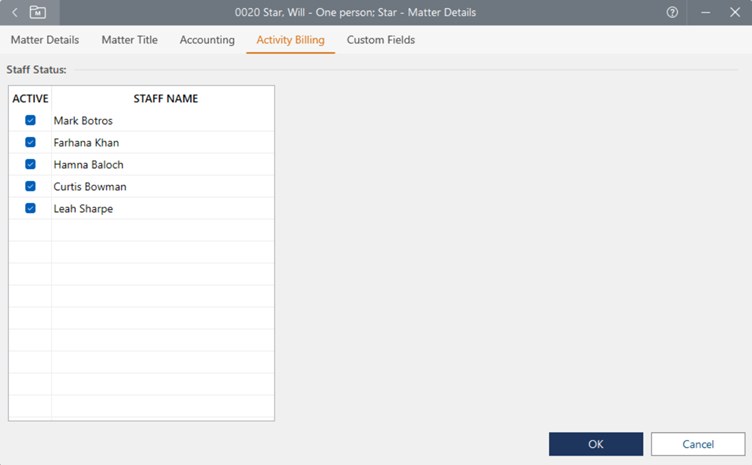Close the Matter Details window
752x465 pixels.
point(734,12)
